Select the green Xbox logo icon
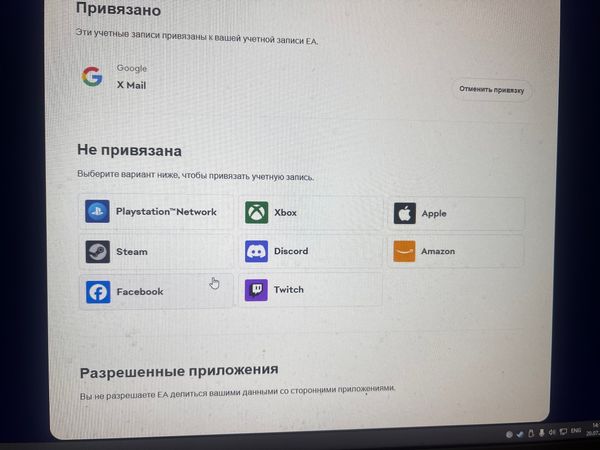The image size is (600, 450). click(256, 212)
